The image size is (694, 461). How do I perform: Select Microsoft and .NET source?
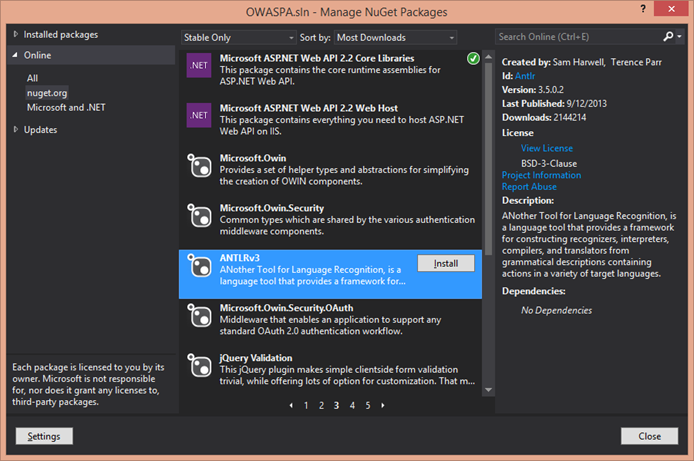pyautogui.click(x=66, y=107)
